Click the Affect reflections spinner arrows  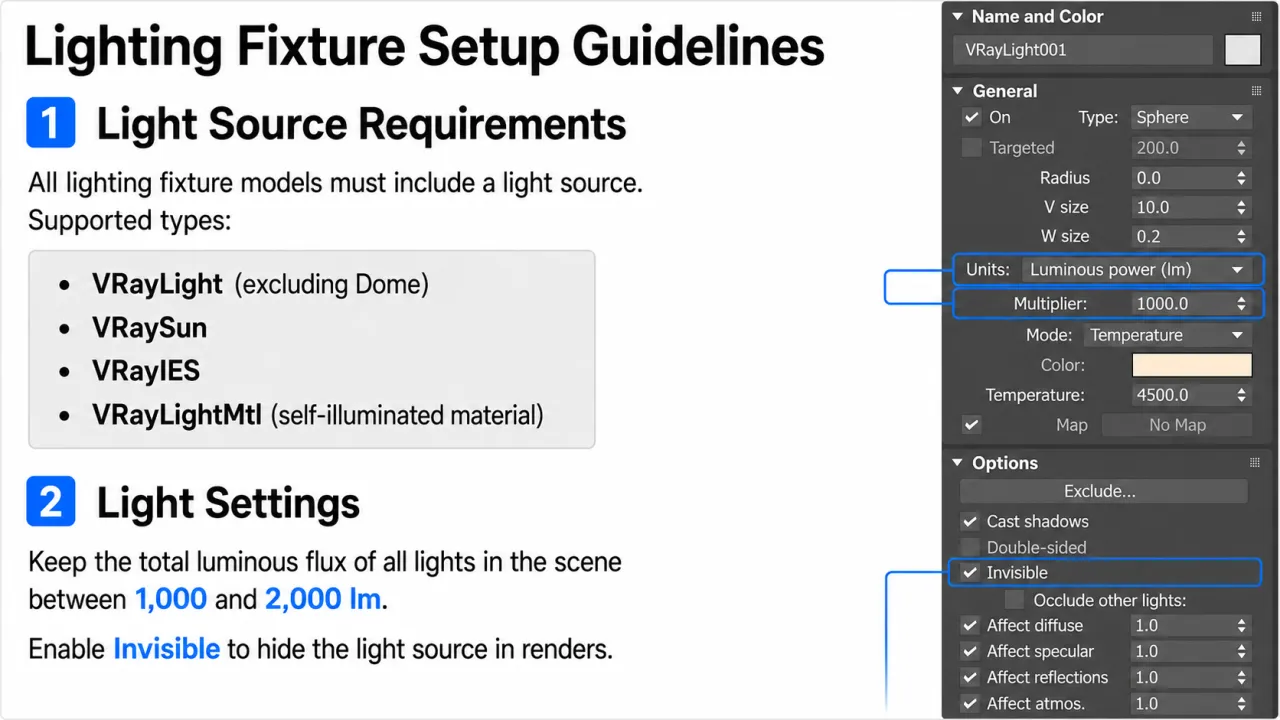tap(1242, 678)
